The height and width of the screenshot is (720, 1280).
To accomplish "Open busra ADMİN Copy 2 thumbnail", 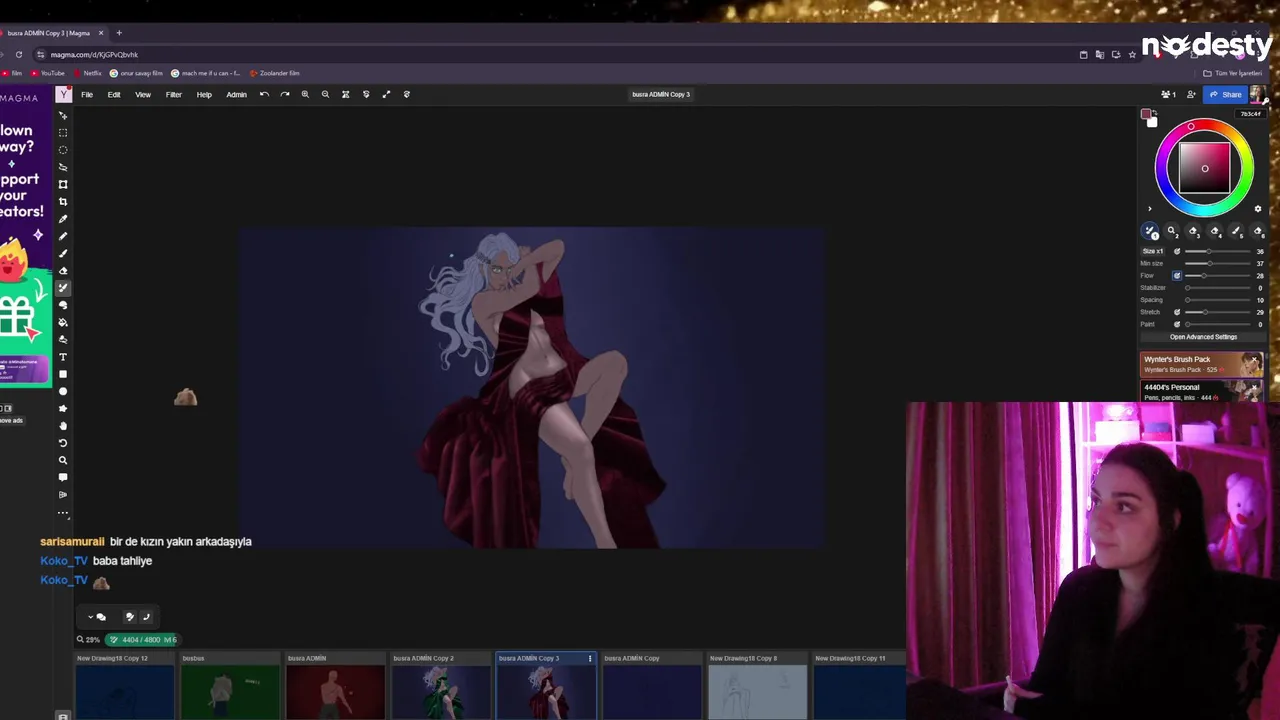I will click(x=440, y=686).
